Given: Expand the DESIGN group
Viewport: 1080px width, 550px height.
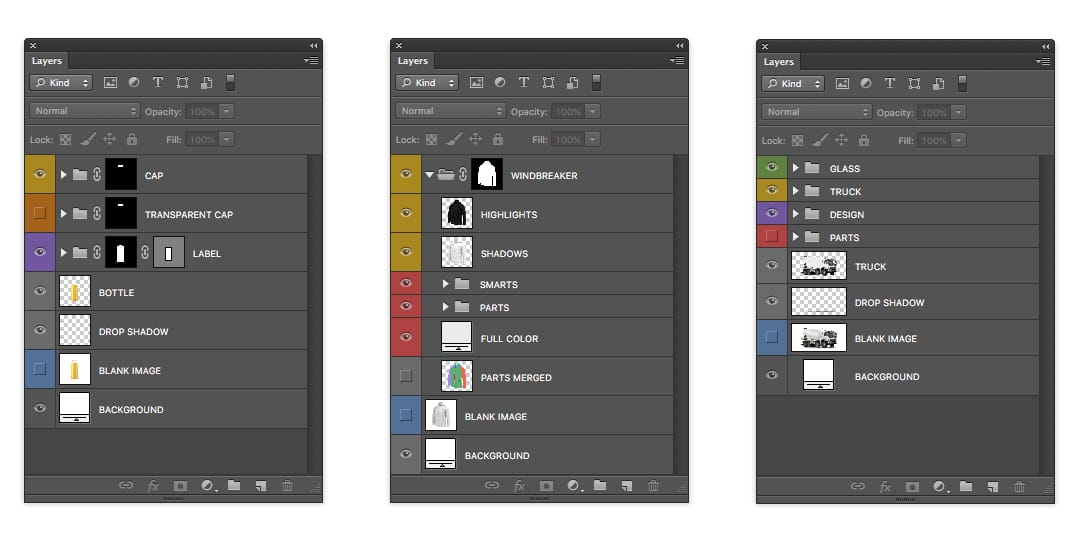Looking at the screenshot, I should coord(796,214).
